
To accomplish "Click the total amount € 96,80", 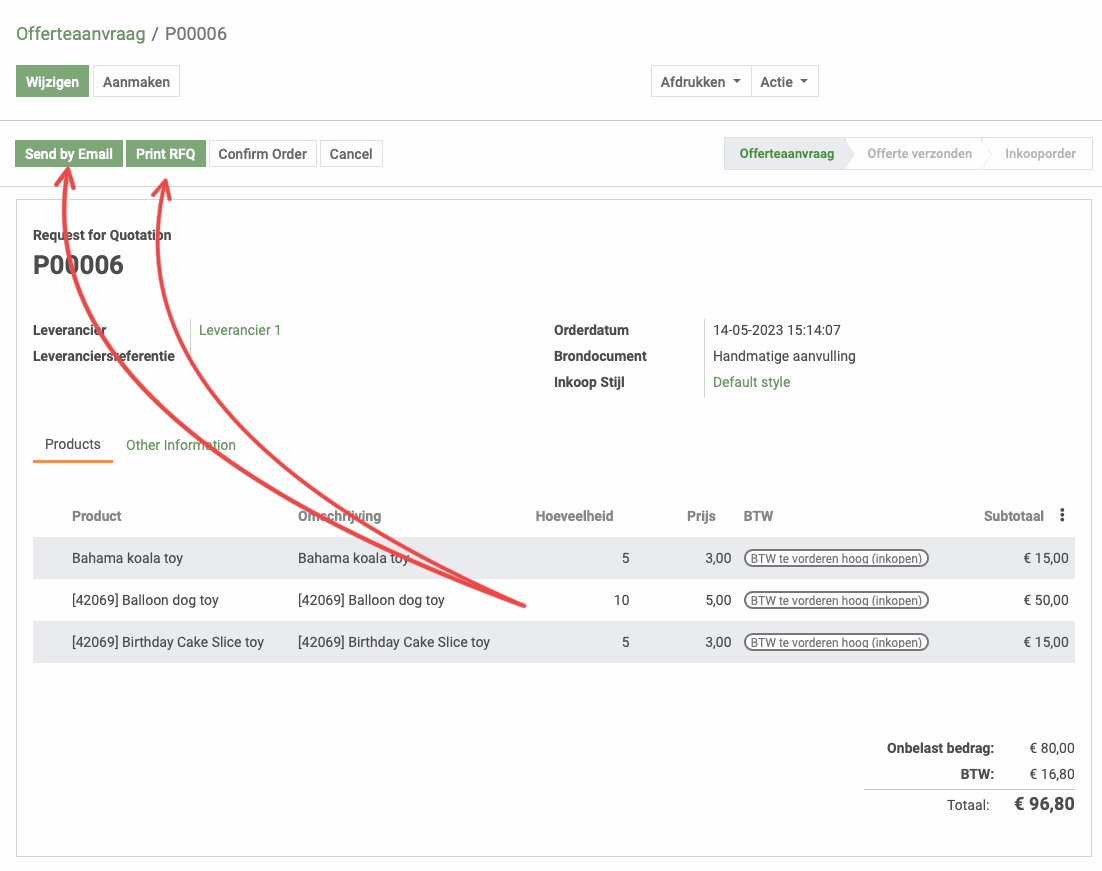I will (1044, 804).
